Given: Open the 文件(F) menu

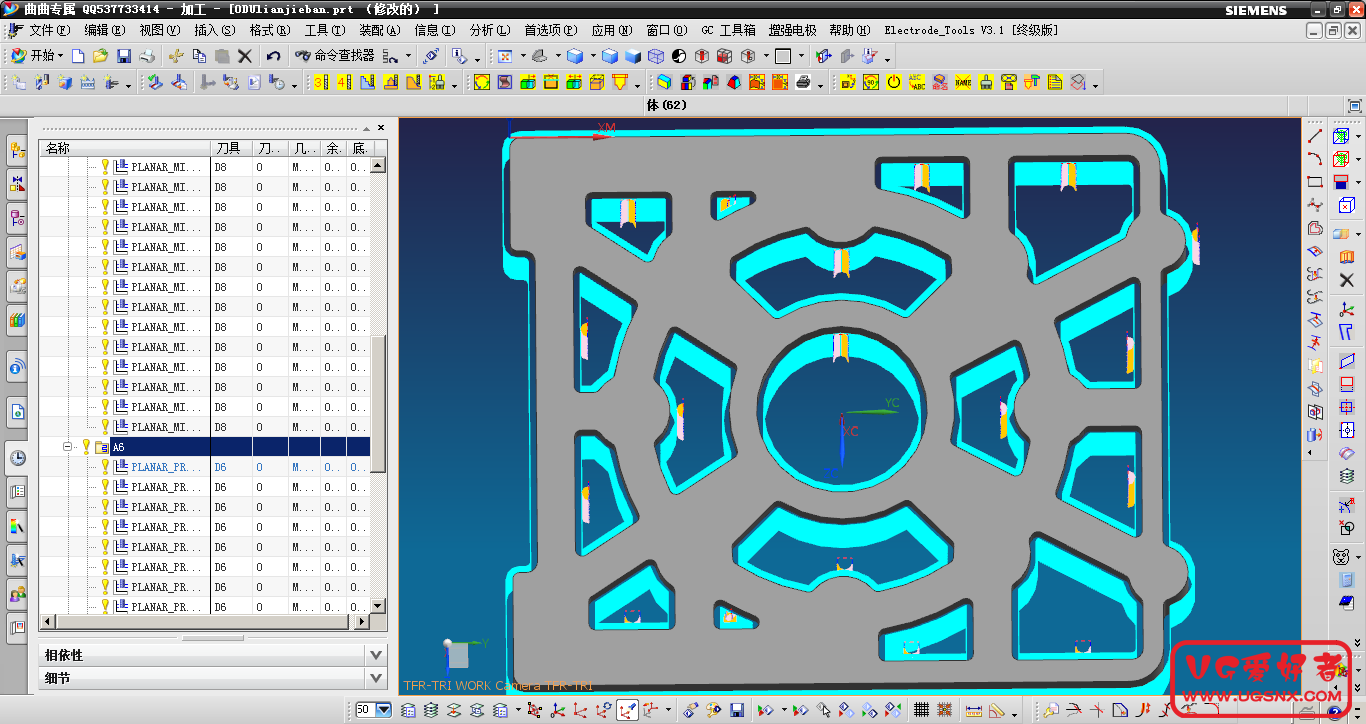Looking at the screenshot, I should point(49,31).
